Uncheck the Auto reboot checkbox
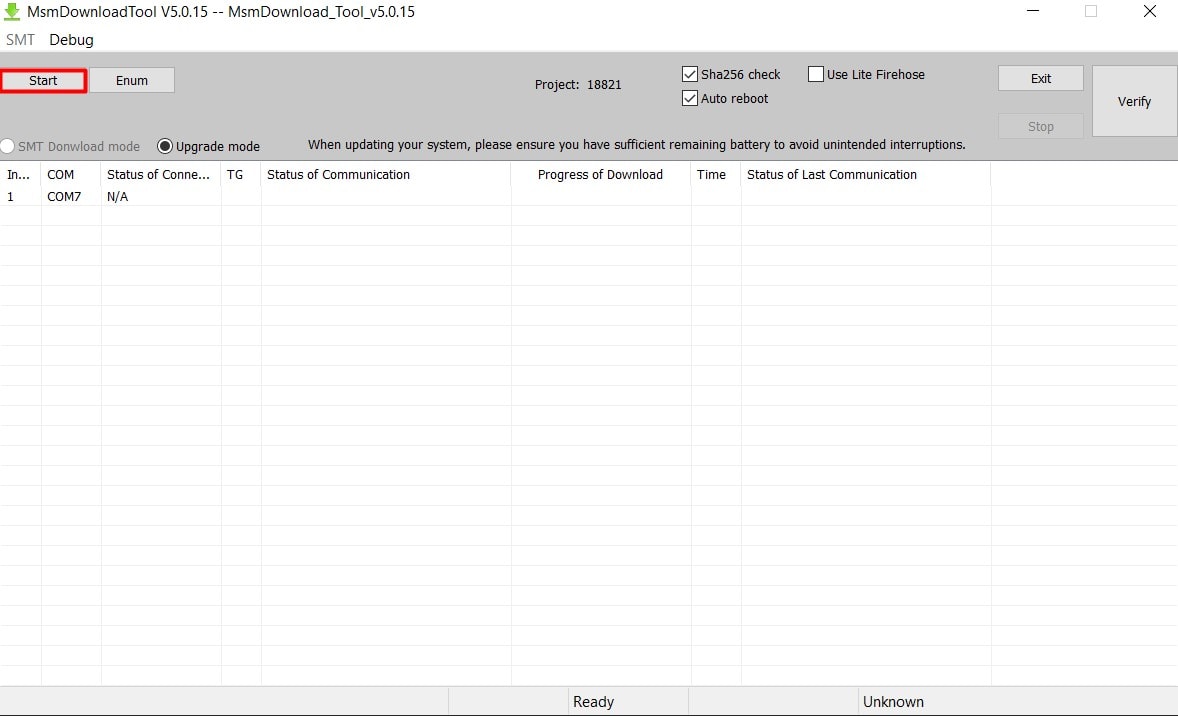The width and height of the screenshot is (1178, 716). click(690, 98)
